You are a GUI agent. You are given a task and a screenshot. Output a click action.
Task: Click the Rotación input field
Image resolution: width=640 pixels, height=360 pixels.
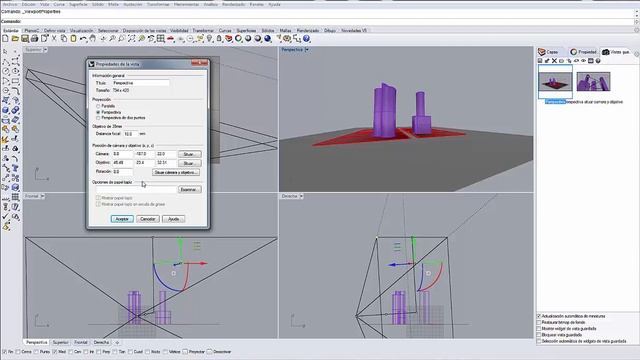coord(122,172)
